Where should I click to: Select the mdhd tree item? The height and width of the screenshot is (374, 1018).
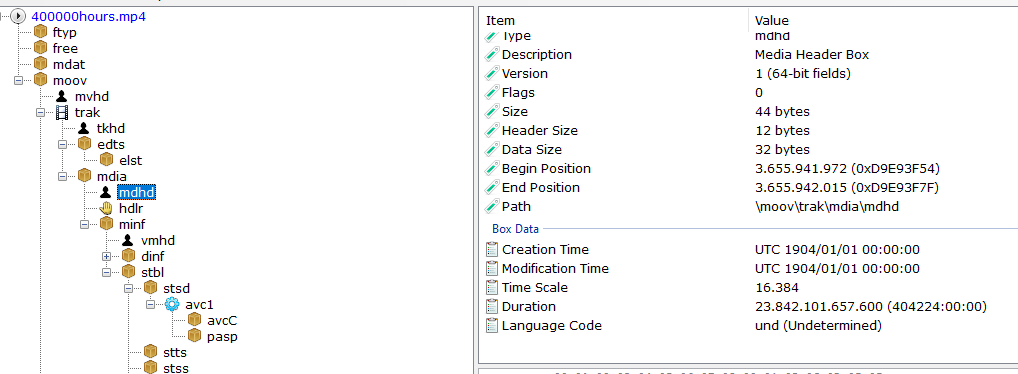[x=137, y=192]
